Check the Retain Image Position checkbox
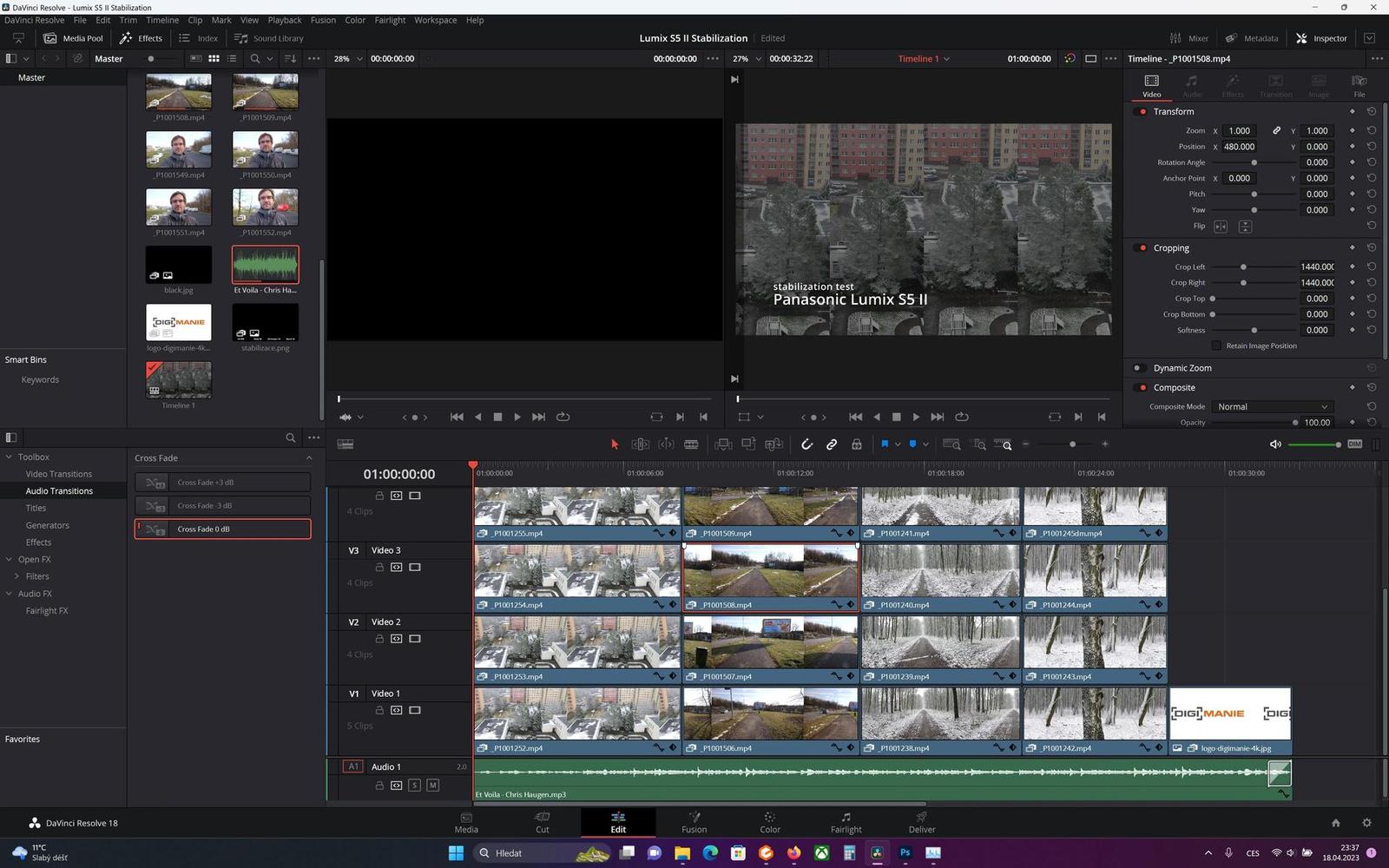Viewport: 1389px width, 868px height. 1216,346
